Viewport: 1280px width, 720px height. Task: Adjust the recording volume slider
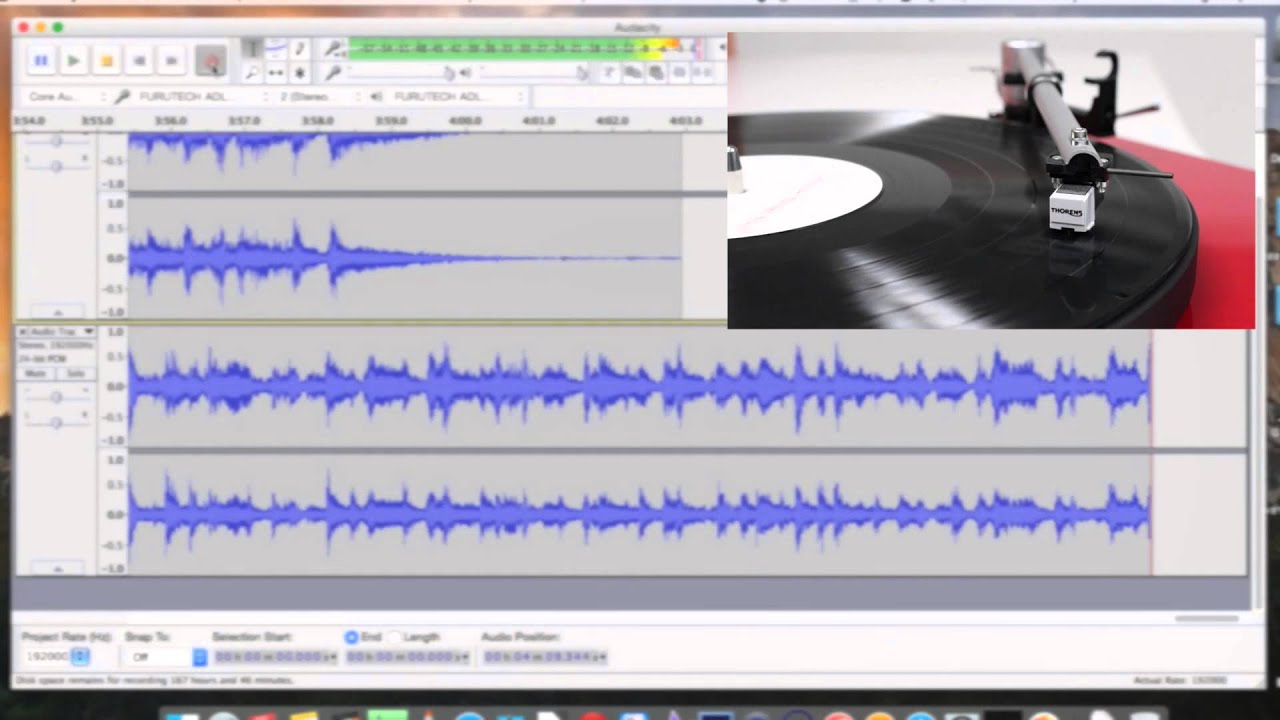[x=400, y=73]
